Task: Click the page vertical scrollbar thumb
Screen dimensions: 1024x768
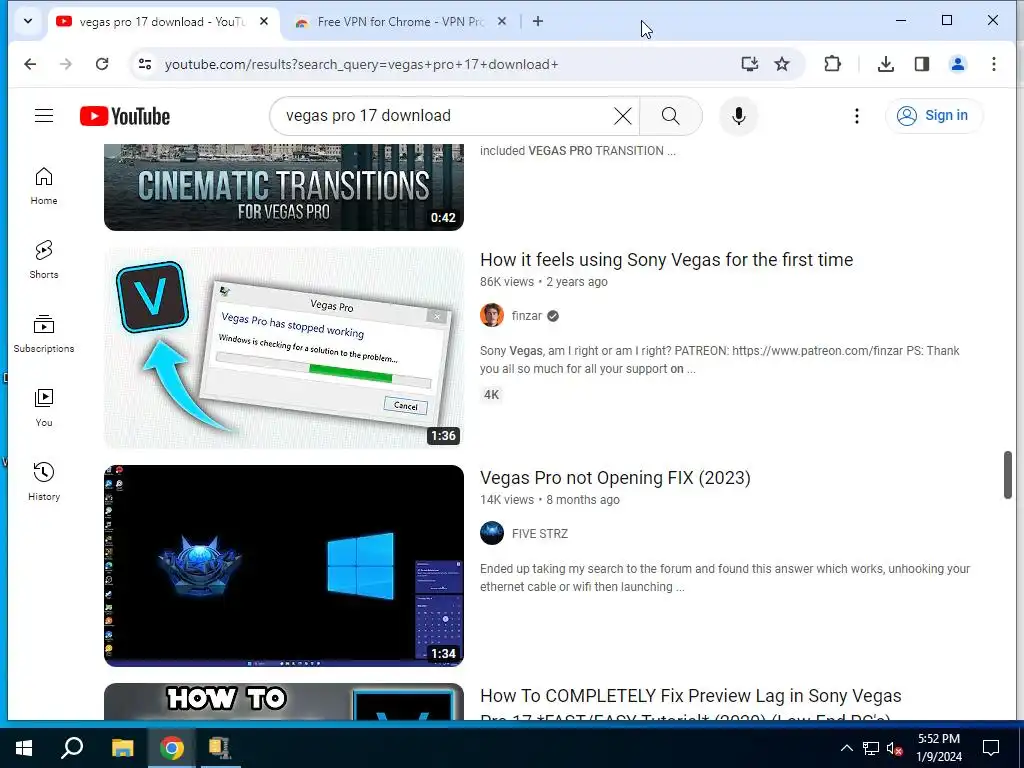Action: point(1008,475)
